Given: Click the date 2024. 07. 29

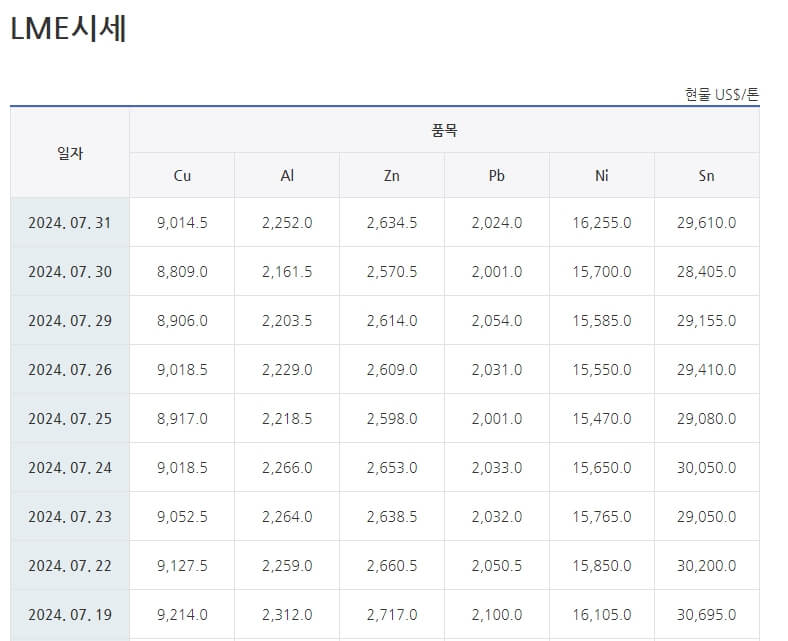Looking at the screenshot, I should coord(70,320).
